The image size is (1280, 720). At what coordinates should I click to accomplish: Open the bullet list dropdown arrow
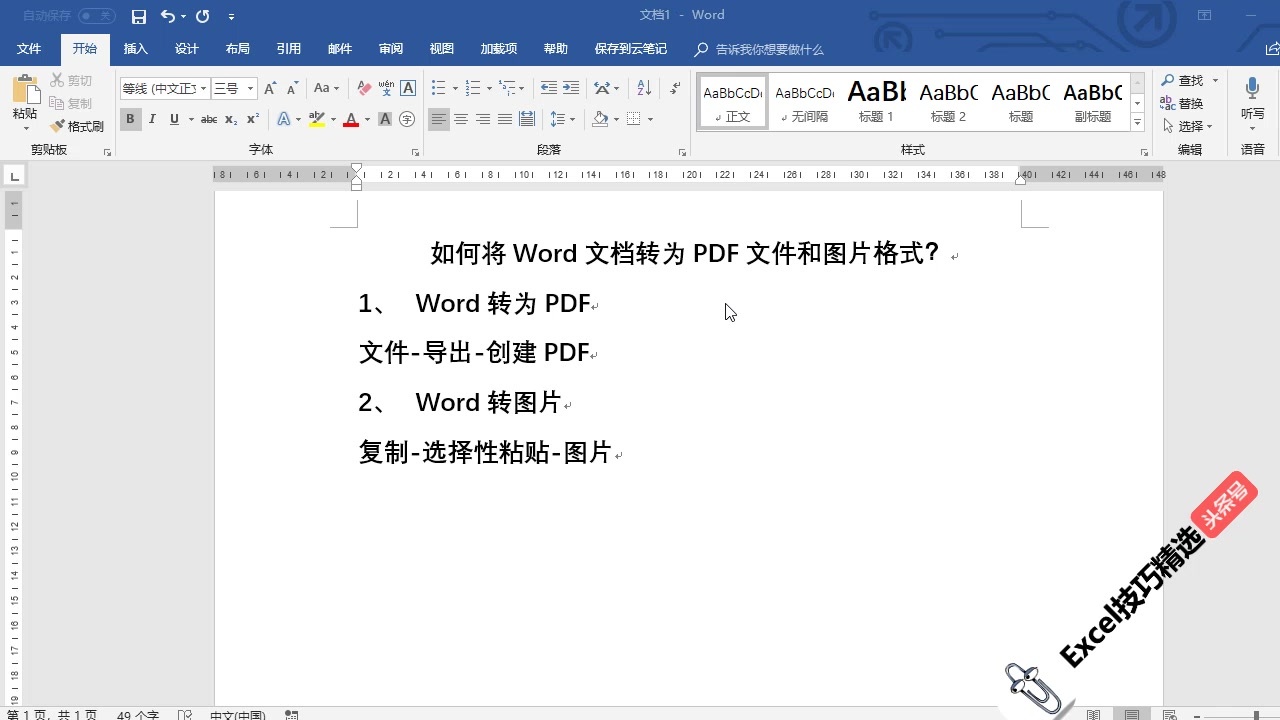[455, 89]
